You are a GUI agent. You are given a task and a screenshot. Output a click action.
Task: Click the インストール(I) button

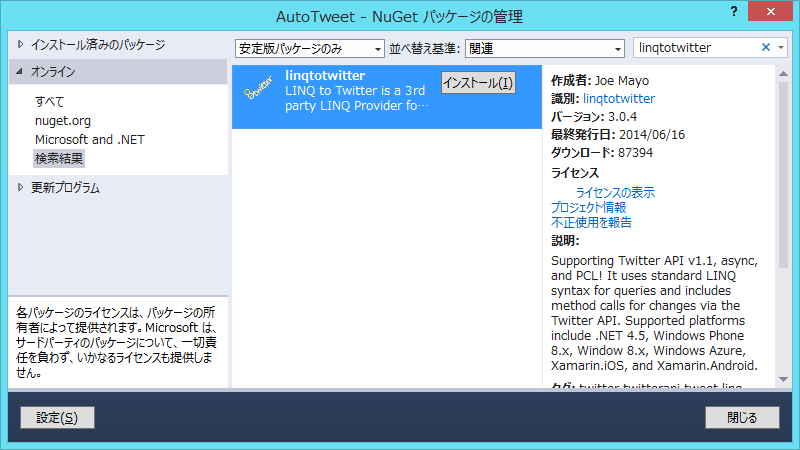coord(478,83)
